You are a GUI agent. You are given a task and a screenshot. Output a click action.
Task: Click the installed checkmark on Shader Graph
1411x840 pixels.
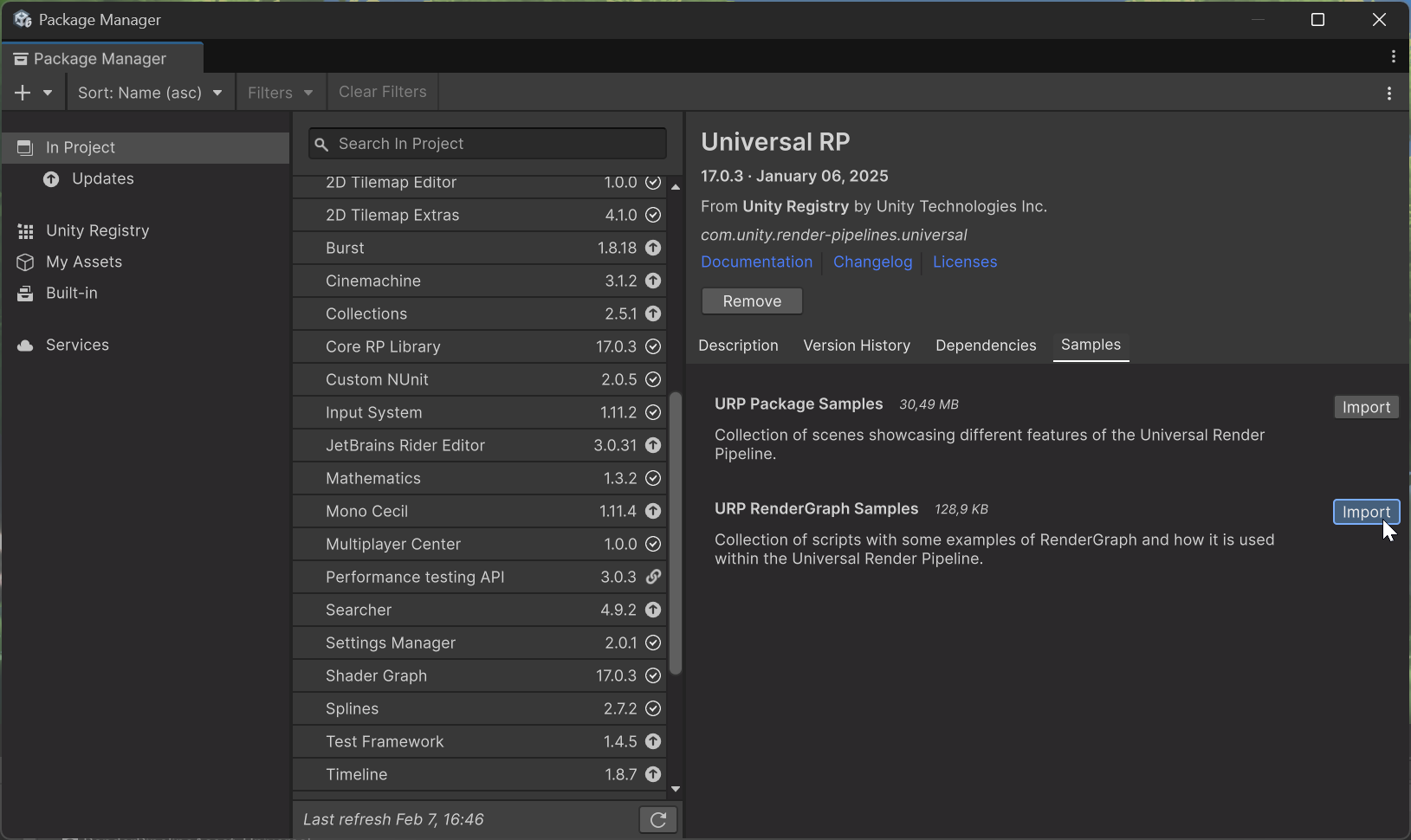click(652, 675)
